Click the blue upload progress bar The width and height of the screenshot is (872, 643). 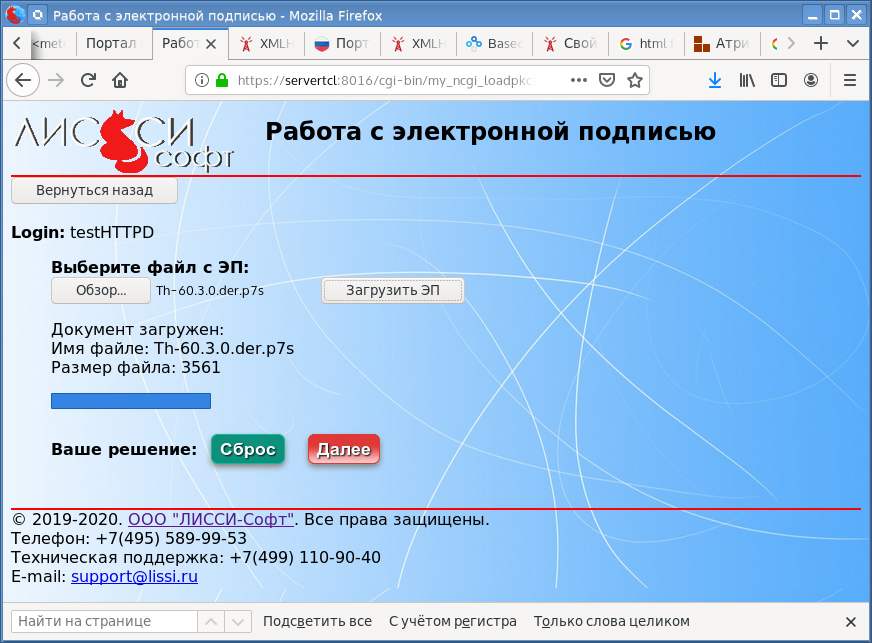[x=131, y=401]
